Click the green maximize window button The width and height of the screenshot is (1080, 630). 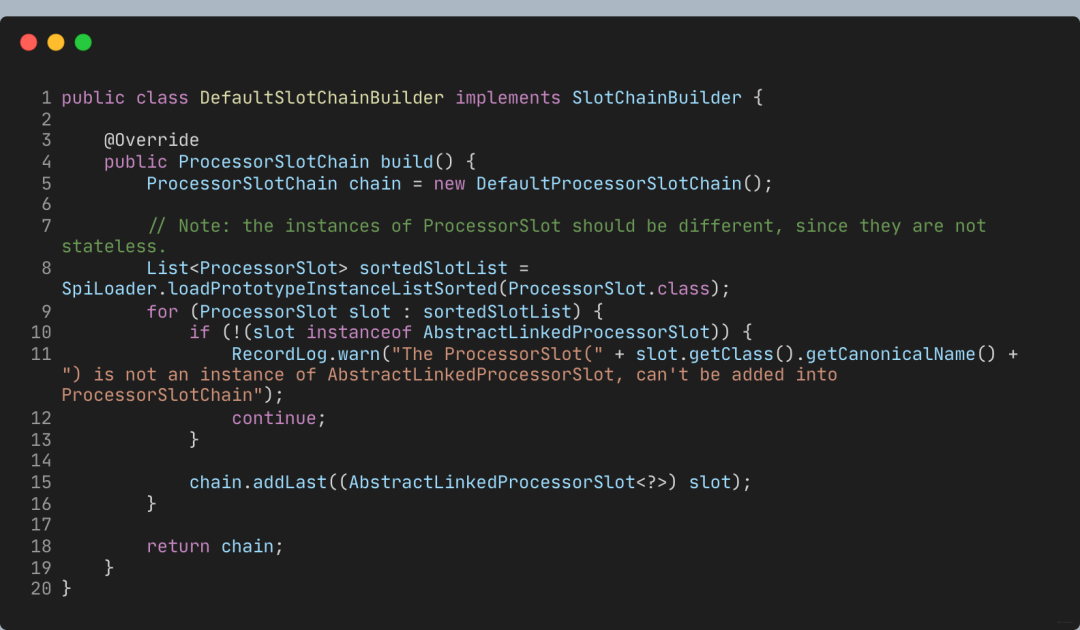pyautogui.click(x=83, y=42)
